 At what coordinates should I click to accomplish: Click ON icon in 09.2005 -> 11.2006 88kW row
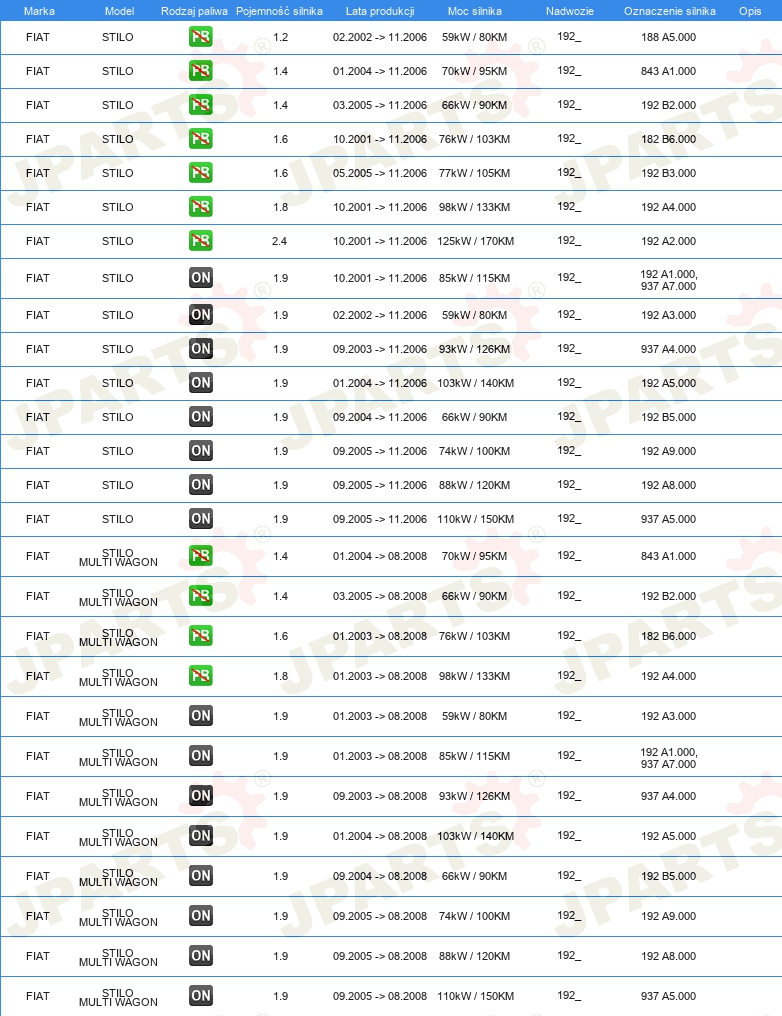[x=201, y=485]
